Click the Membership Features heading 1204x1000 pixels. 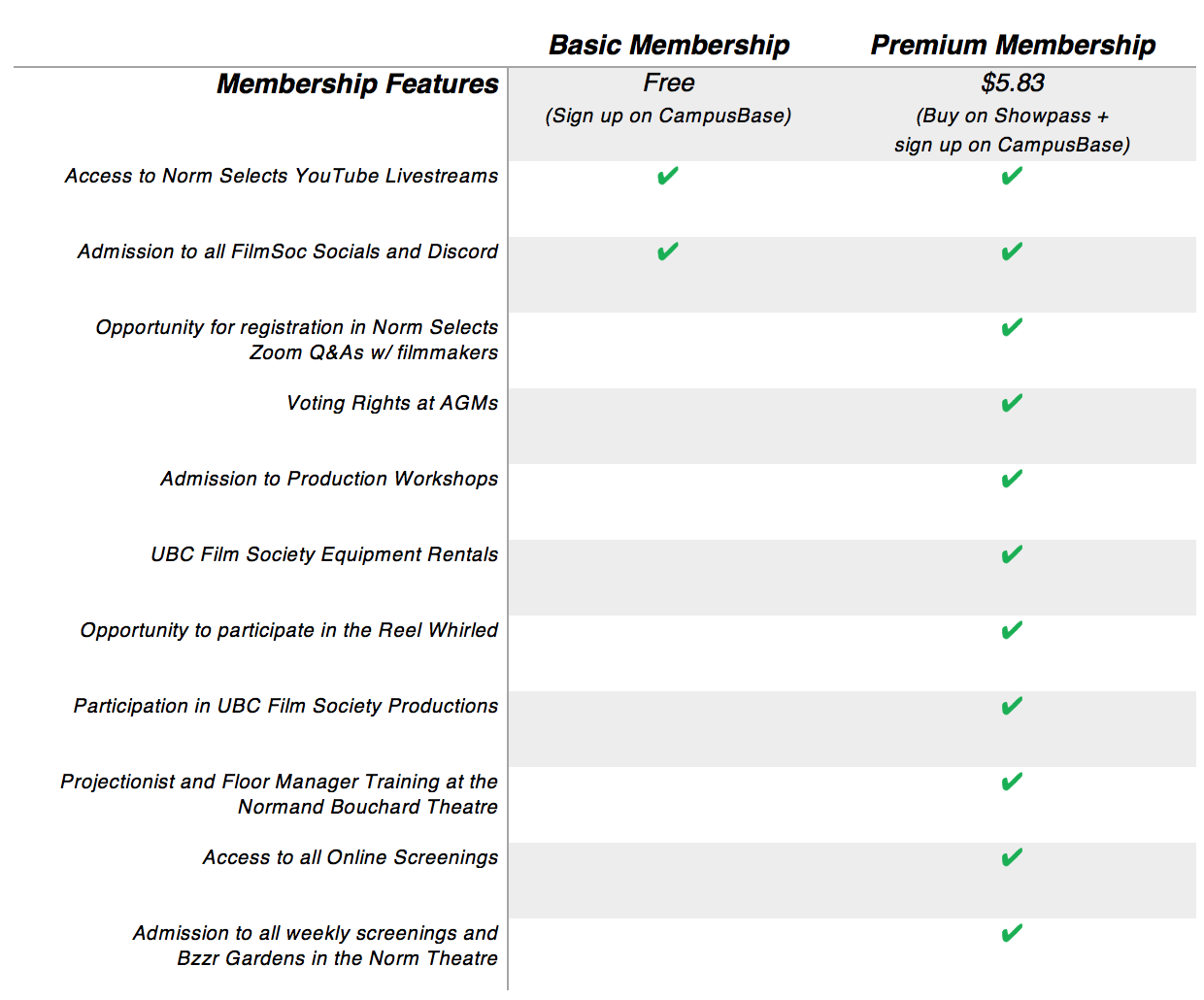357,84
